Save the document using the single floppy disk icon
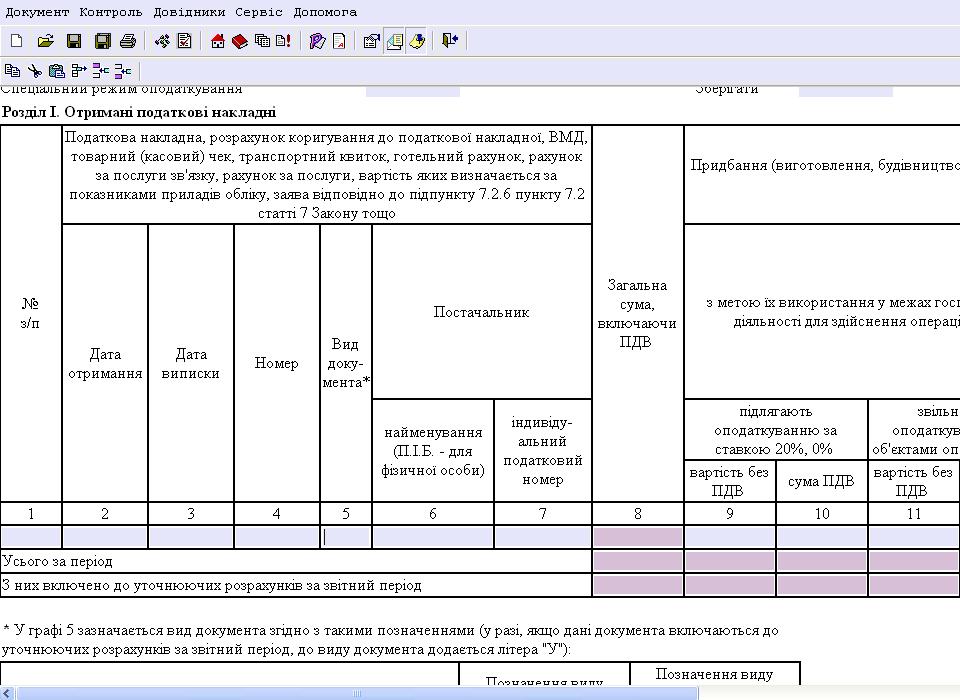This screenshot has height=700, width=960. coord(74,41)
